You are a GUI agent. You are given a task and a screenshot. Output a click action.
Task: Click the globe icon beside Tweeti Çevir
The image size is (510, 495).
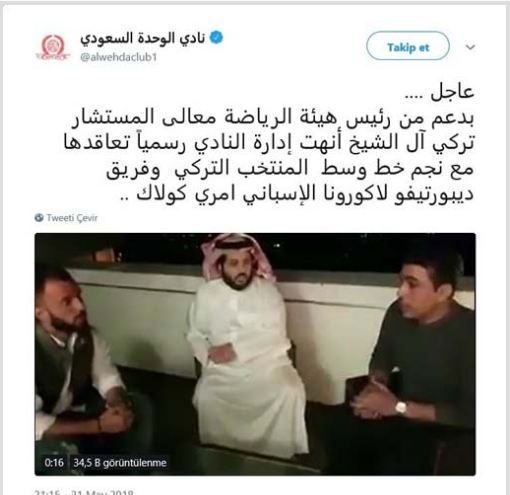click(39, 218)
